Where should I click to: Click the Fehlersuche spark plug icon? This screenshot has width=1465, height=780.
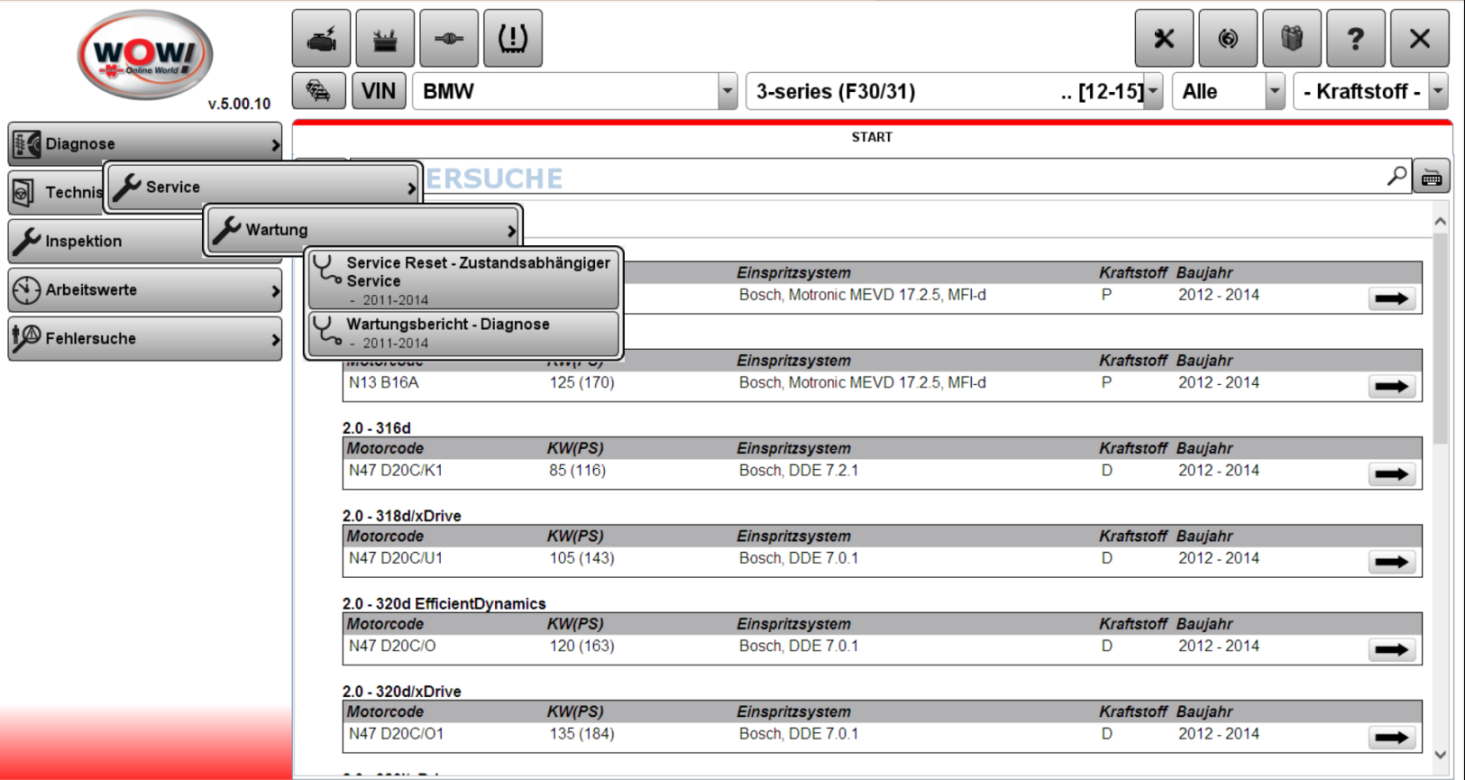tap(27, 339)
